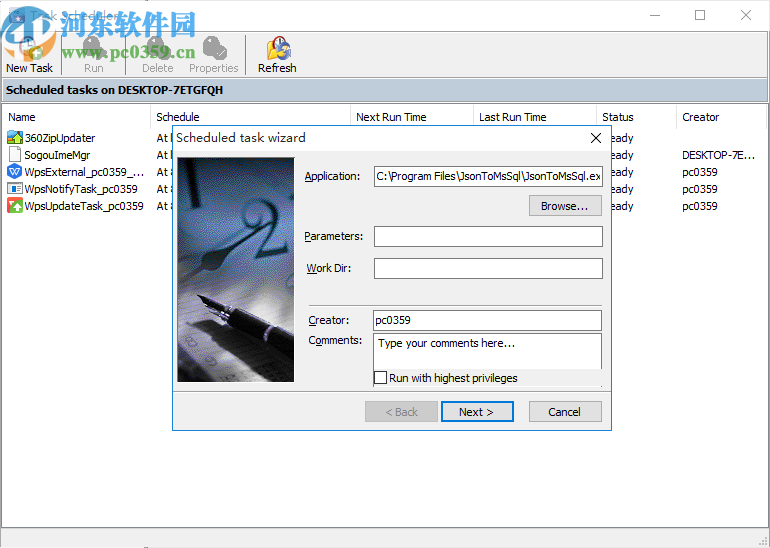Select the WpsUpdateTask_pc0359 task icon
770x548 pixels.
pyautogui.click(x=15, y=206)
